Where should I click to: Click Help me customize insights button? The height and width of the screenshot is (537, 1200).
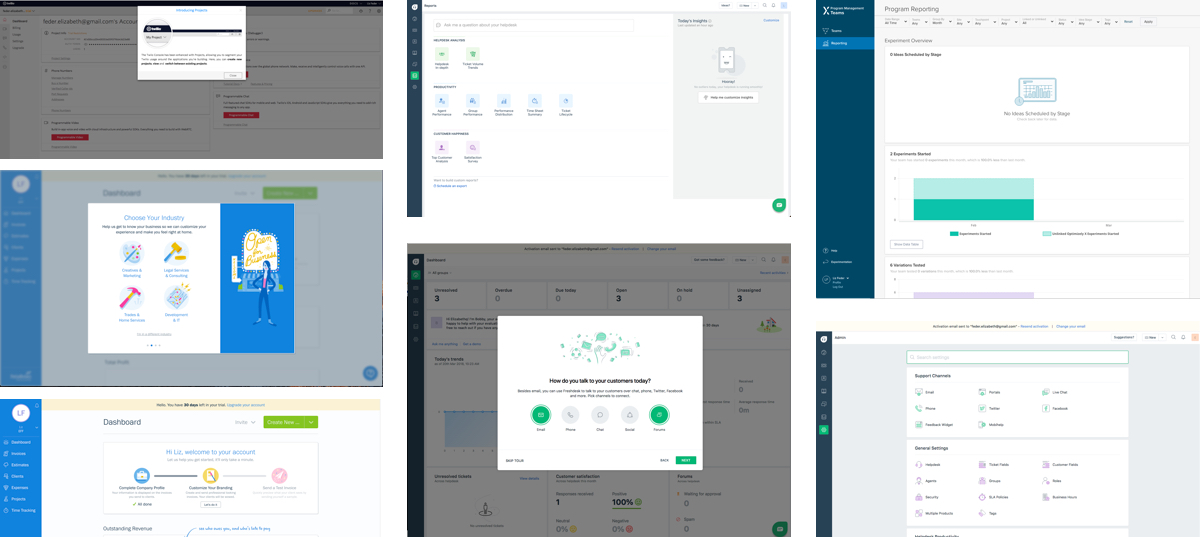tap(728, 97)
